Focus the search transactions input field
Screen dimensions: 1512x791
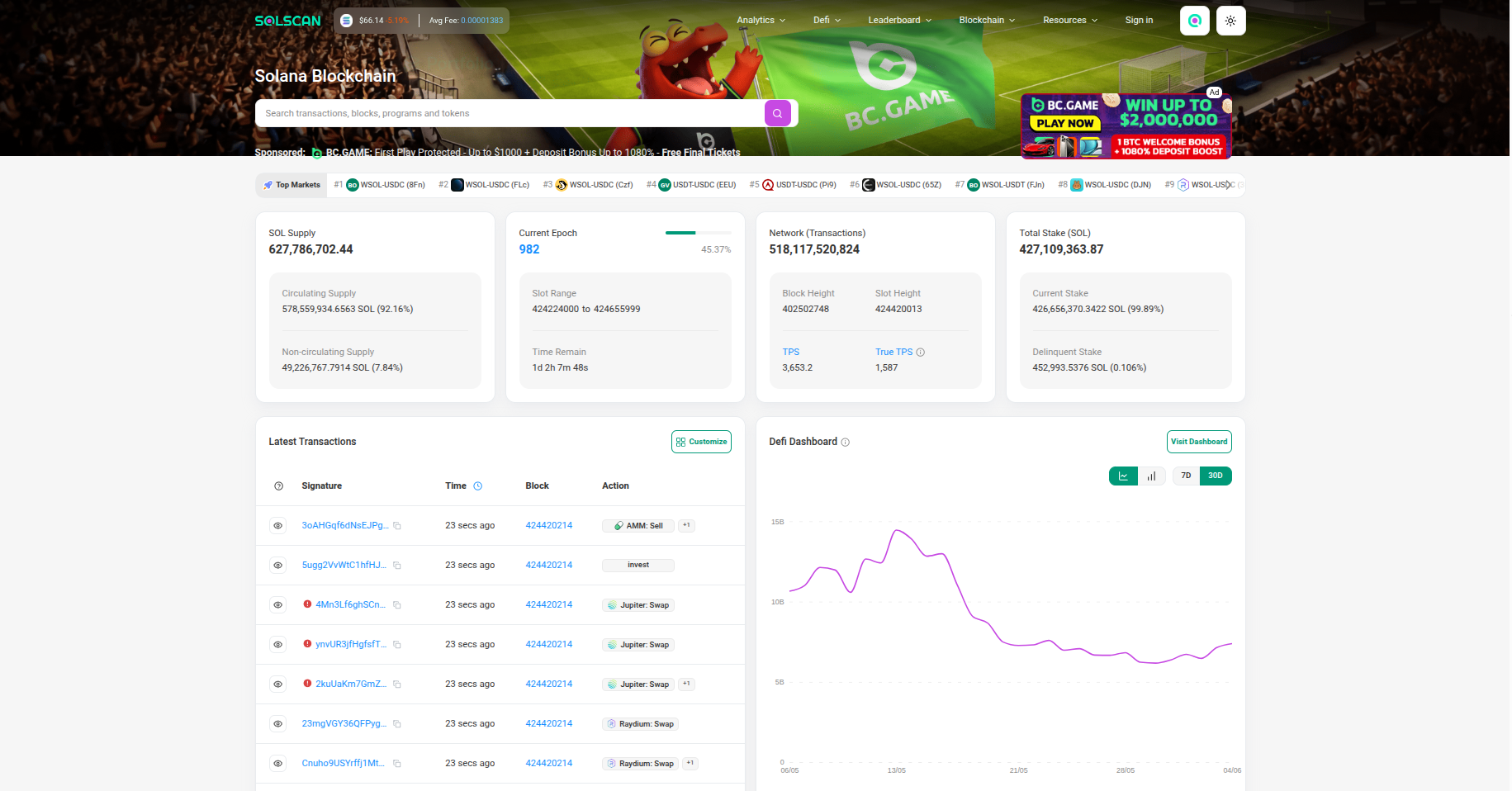[x=510, y=113]
